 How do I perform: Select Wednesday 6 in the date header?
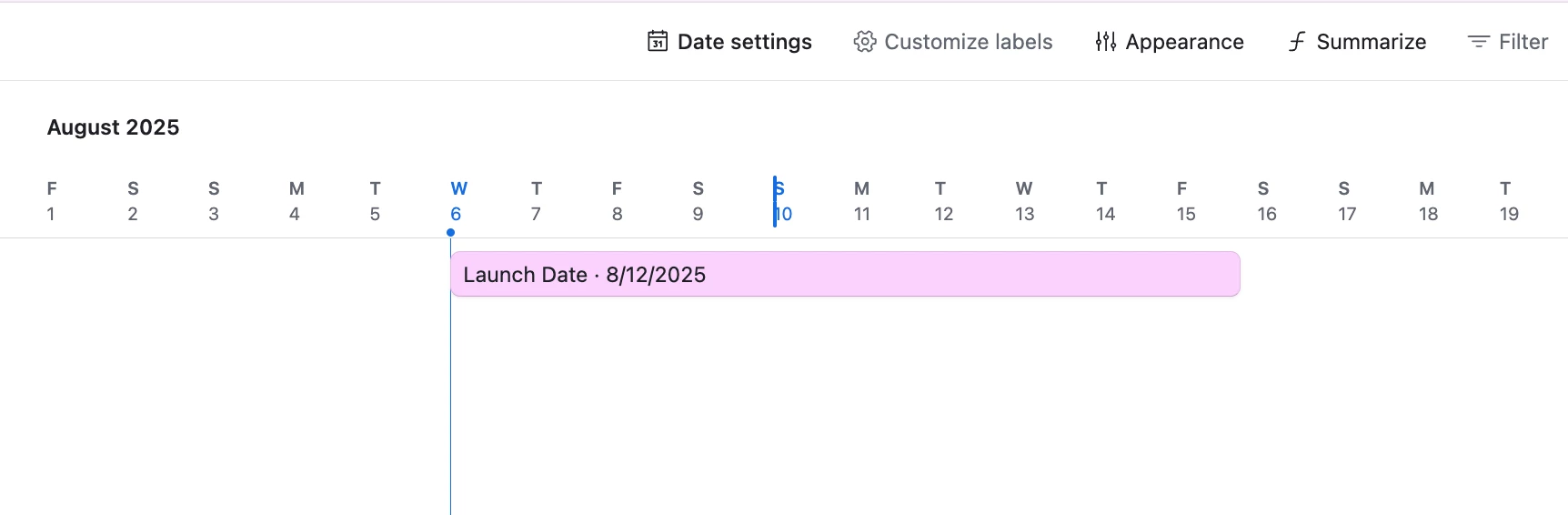(458, 201)
